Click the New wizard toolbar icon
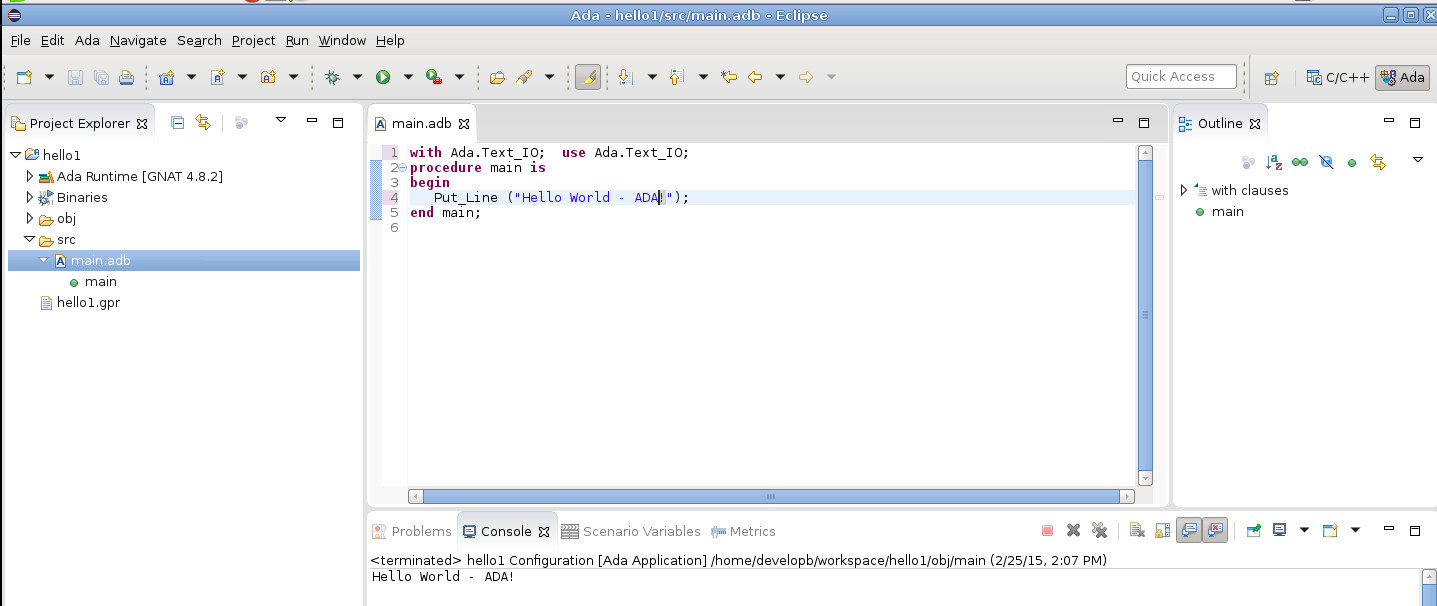 (x=25, y=77)
